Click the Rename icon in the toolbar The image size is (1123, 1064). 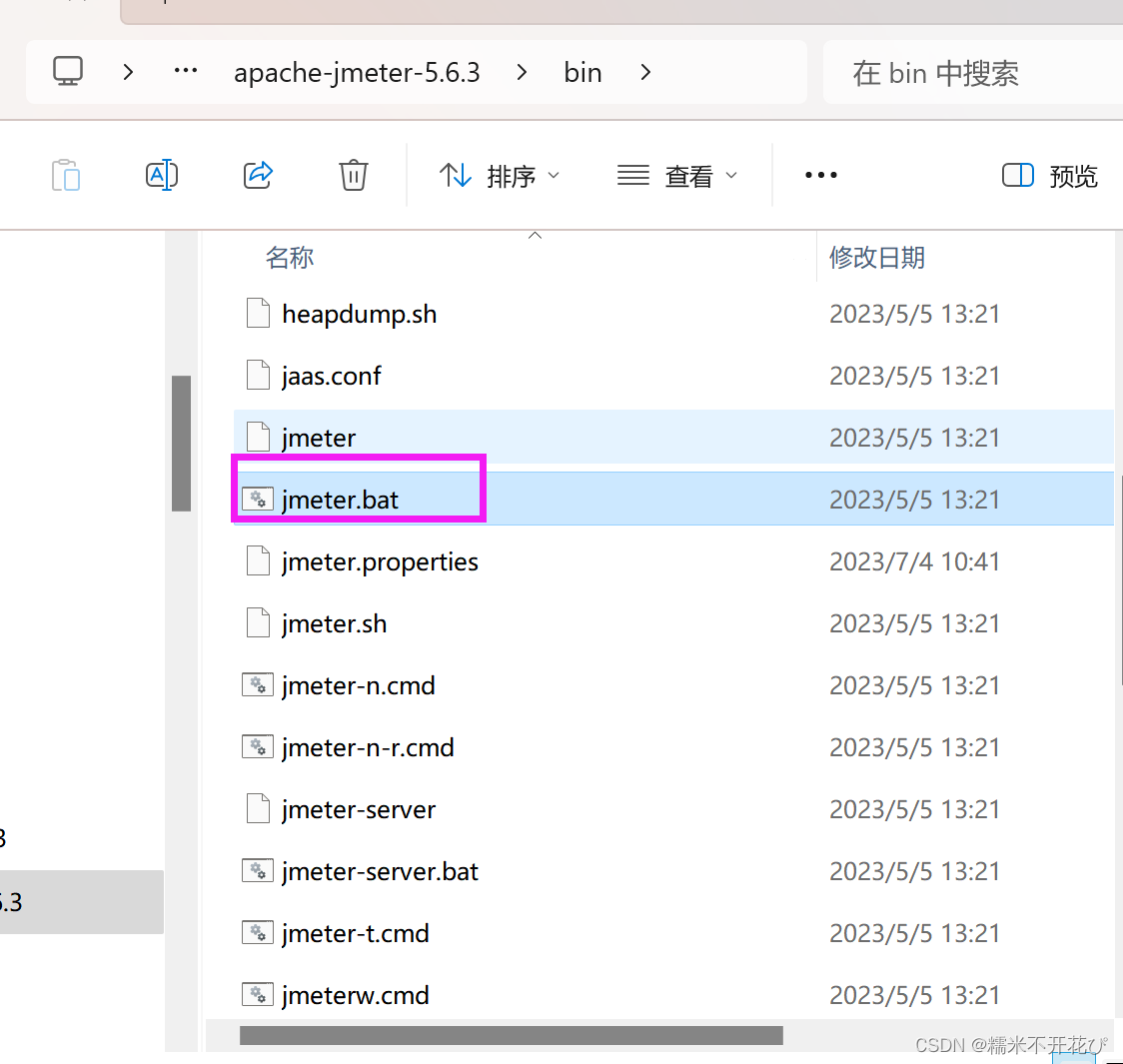(x=162, y=175)
